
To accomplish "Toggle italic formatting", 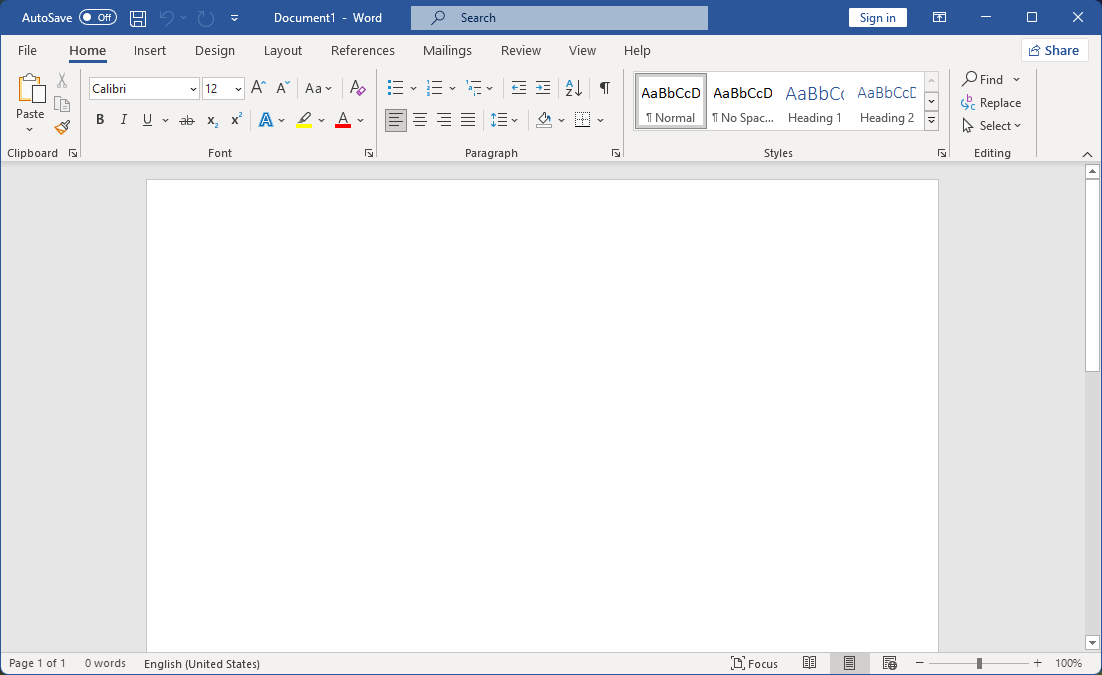I will pos(124,120).
